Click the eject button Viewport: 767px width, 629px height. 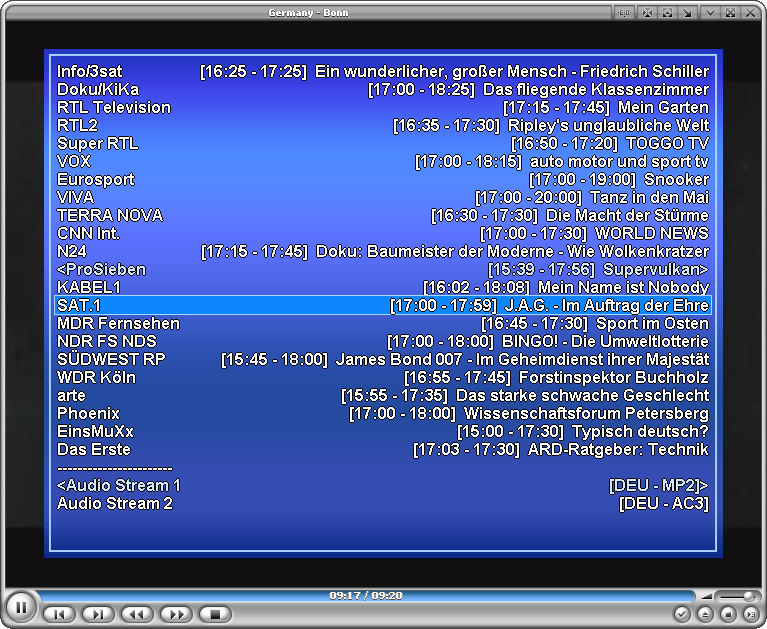(x=705, y=613)
